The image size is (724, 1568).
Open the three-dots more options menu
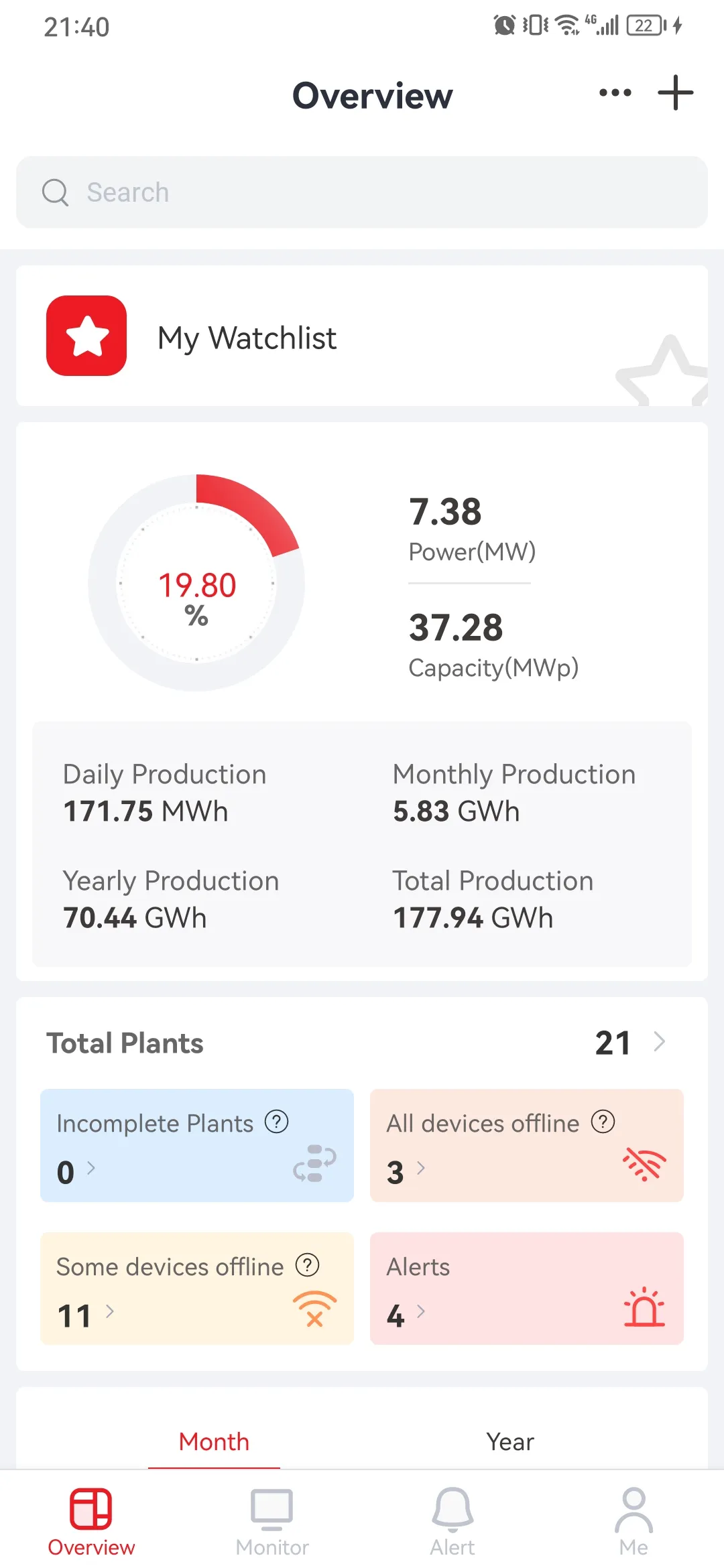[x=615, y=92]
